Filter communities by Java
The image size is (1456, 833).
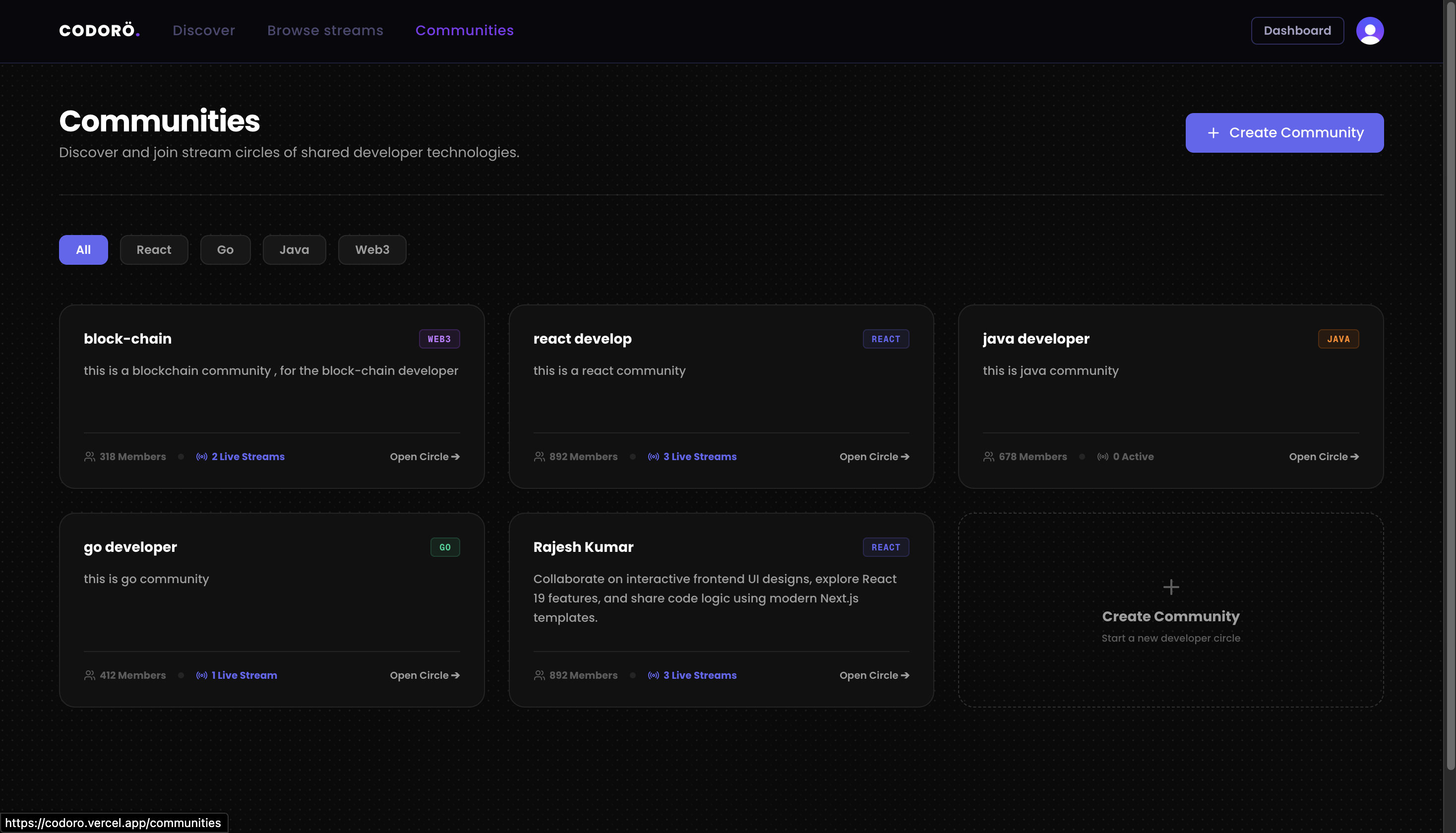[294, 249]
